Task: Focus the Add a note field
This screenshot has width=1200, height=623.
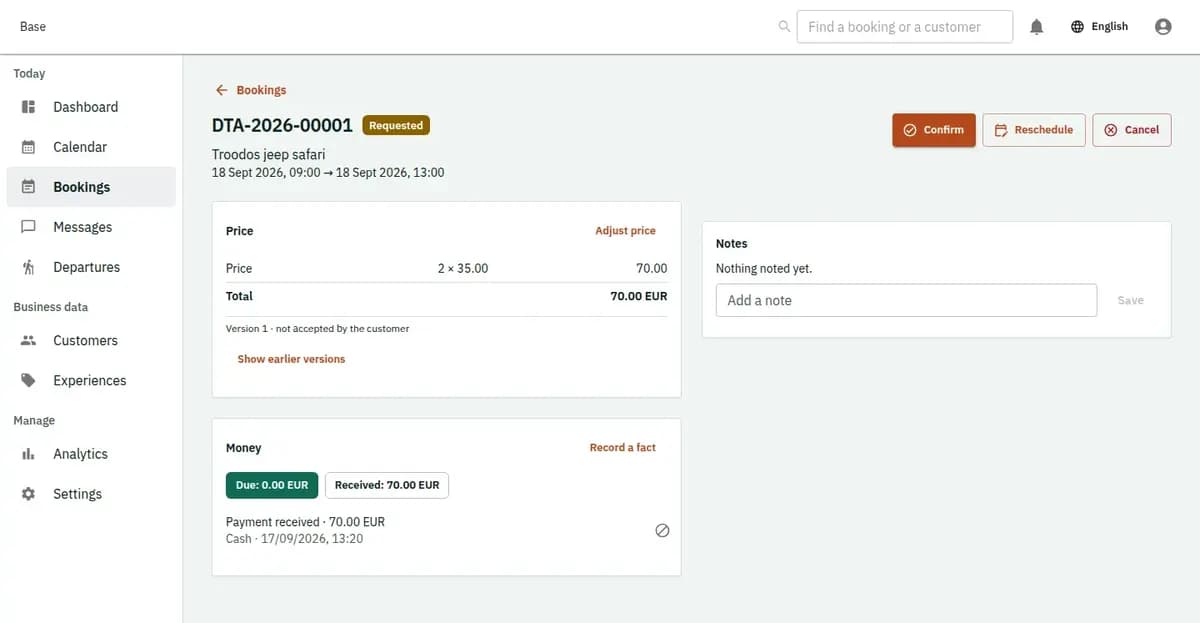Action: click(x=907, y=300)
